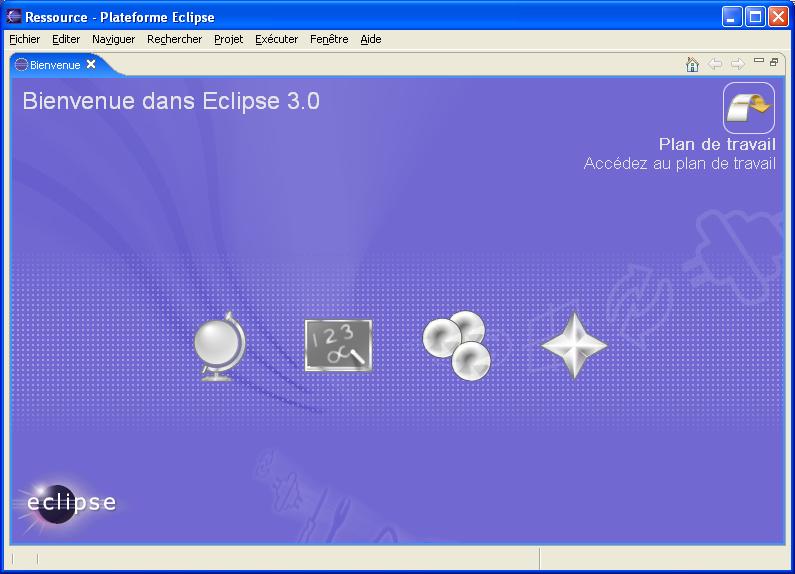
Task: Click the Home icon in the welcome toolbar
Action: coord(692,64)
